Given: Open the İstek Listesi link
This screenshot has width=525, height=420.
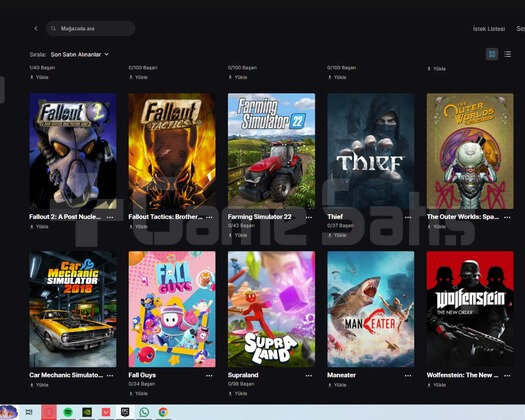Looking at the screenshot, I should pos(489,29).
